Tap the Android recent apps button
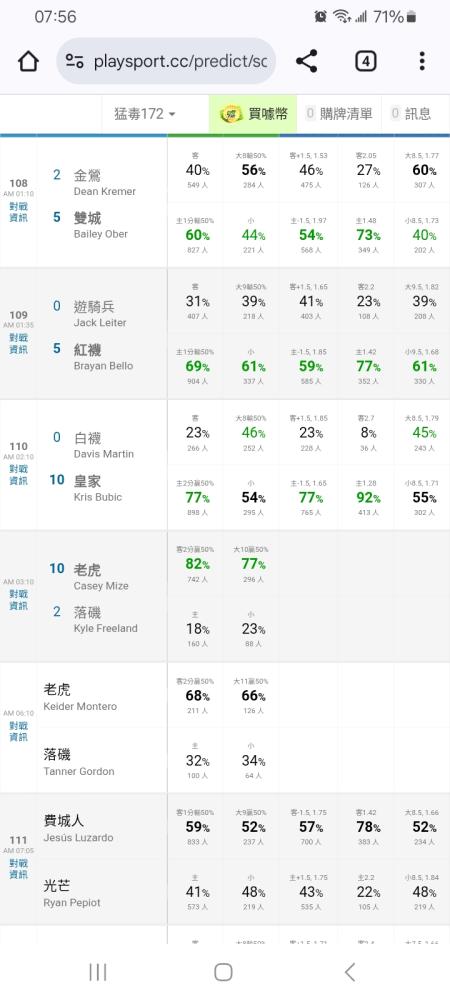Screen dimensions: 450x1000 click(98, 972)
